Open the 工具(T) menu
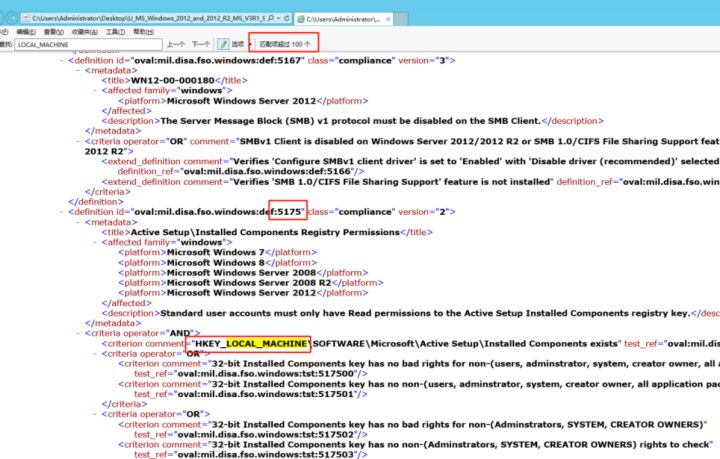This screenshot has height=459, width=720. [115, 32]
